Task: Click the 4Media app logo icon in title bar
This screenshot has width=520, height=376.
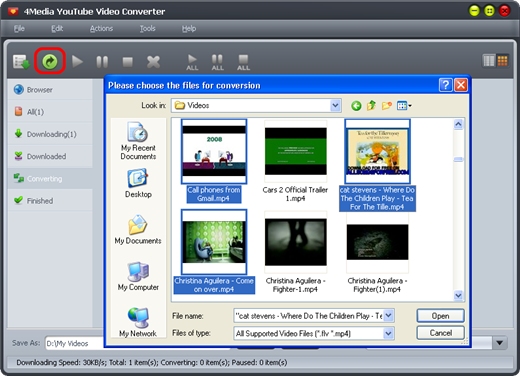Action: [13, 12]
